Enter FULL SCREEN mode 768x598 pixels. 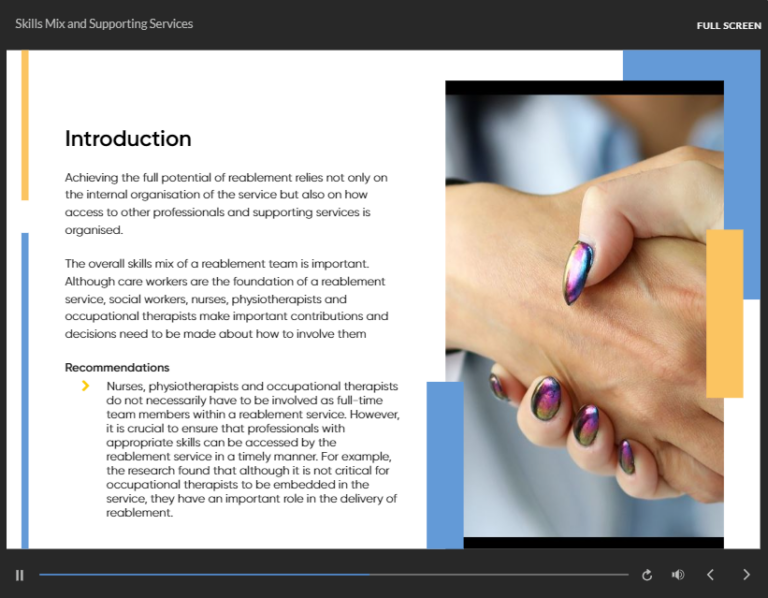[728, 25]
